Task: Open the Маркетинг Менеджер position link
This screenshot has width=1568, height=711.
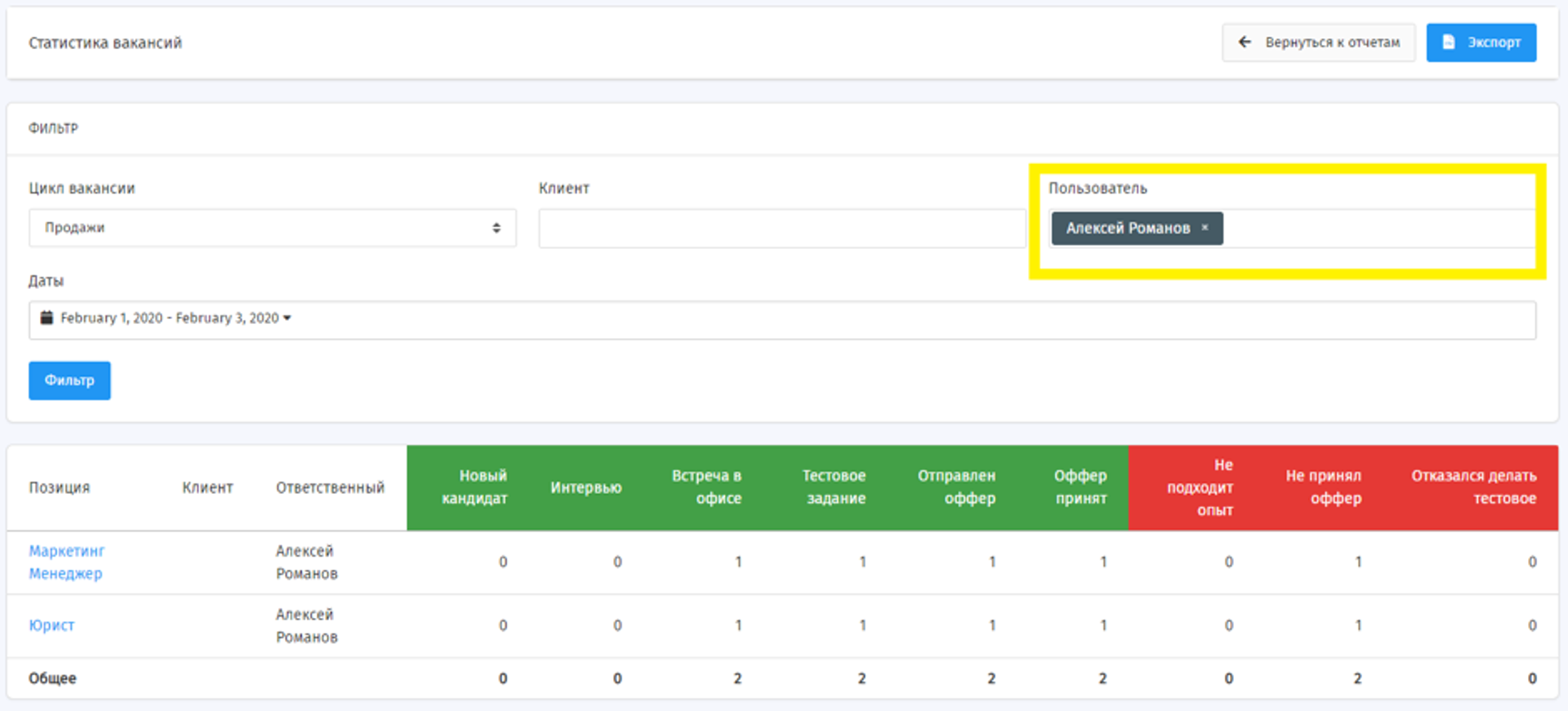Action: (67, 562)
